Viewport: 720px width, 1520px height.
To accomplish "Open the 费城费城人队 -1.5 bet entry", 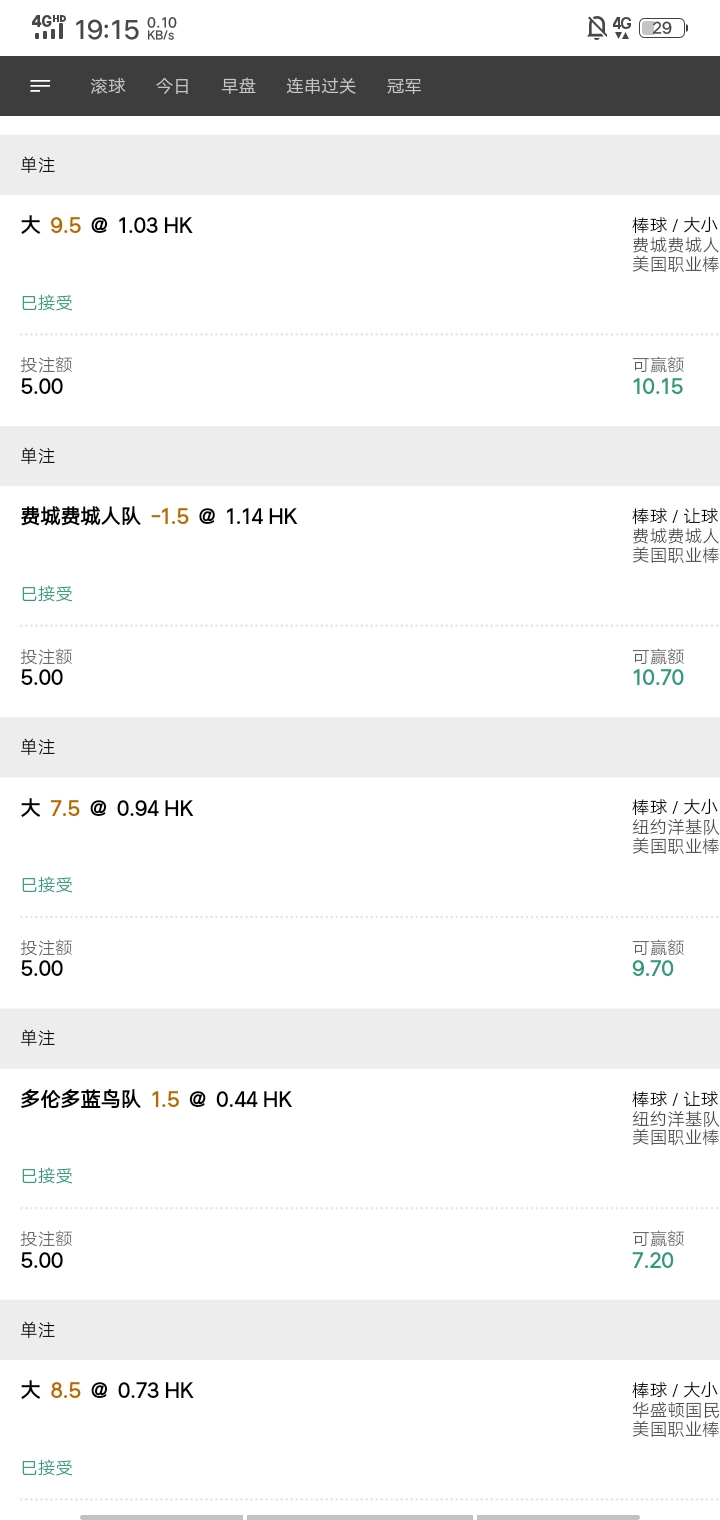I will click(x=159, y=516).
